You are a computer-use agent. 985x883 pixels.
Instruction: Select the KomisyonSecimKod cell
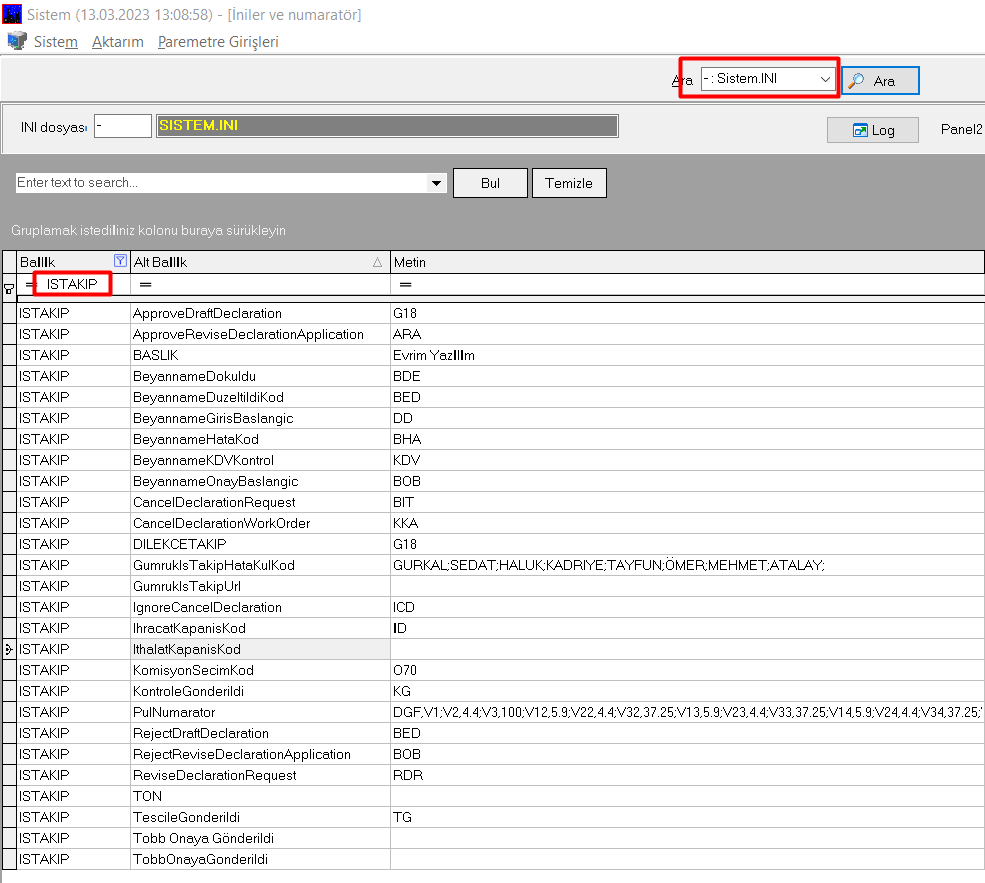pos(261,670)
